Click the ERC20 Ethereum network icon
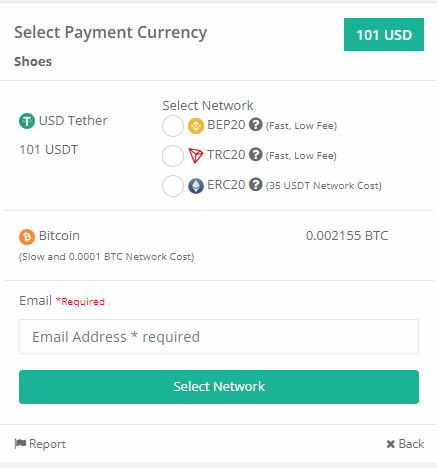The width and height of the screenshot is (437, 468). click(196, 186)
